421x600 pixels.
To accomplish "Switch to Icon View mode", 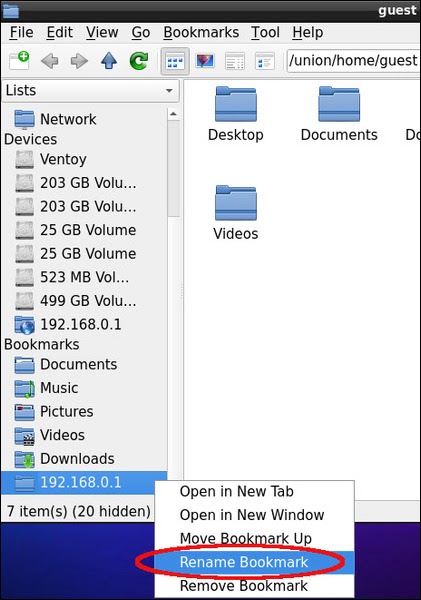I will click(x=175, y=61).
